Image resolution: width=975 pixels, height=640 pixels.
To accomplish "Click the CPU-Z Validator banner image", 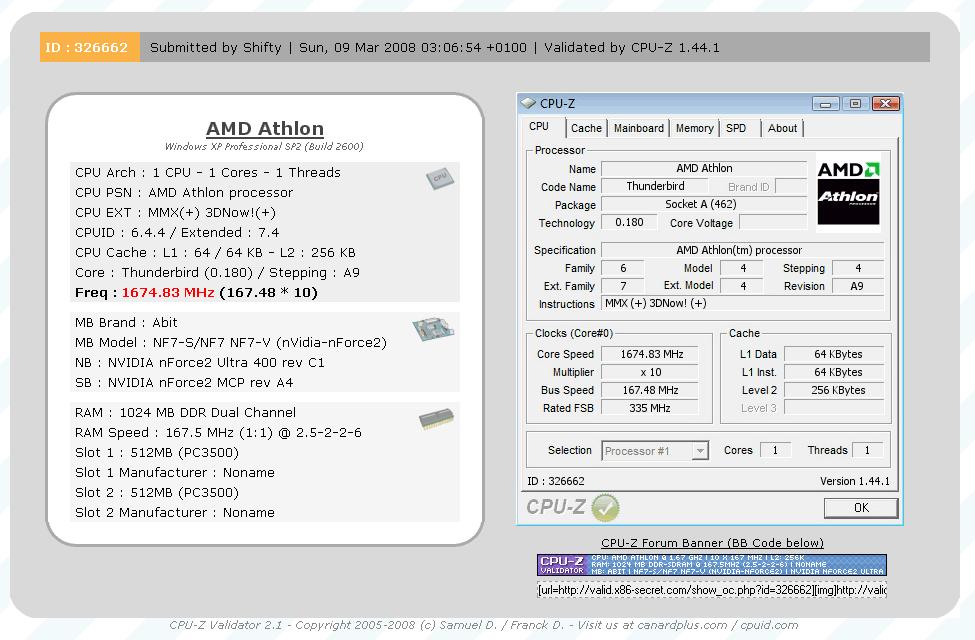I will click(712, 565).
